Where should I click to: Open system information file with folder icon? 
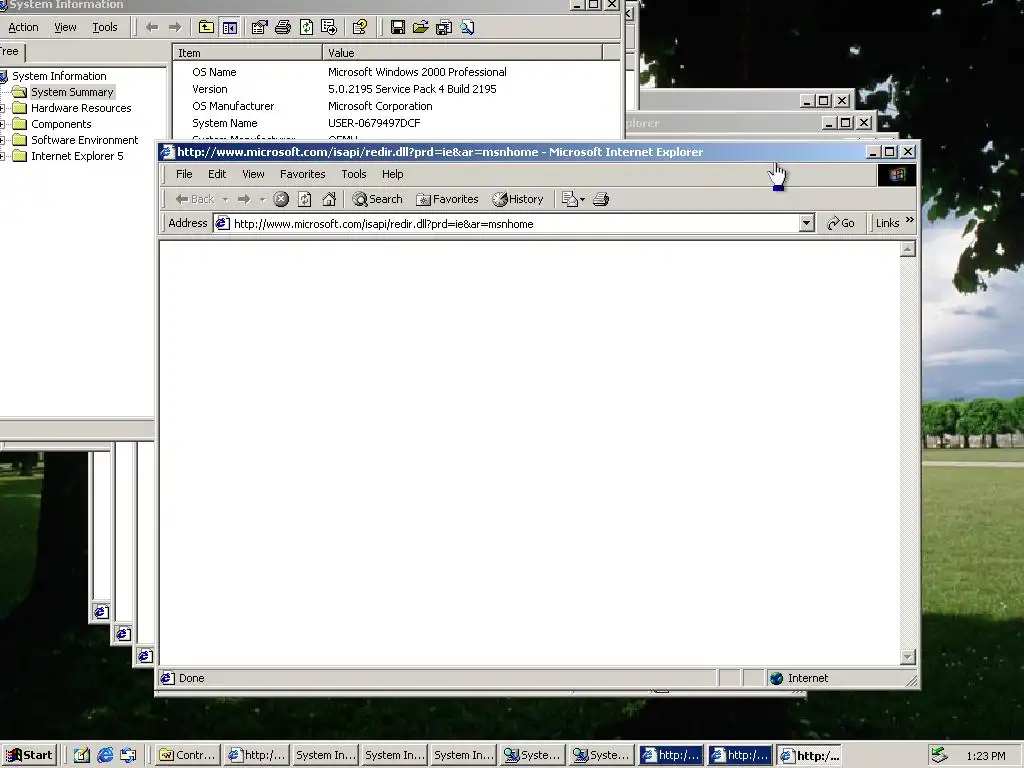(x=421, y=27)
